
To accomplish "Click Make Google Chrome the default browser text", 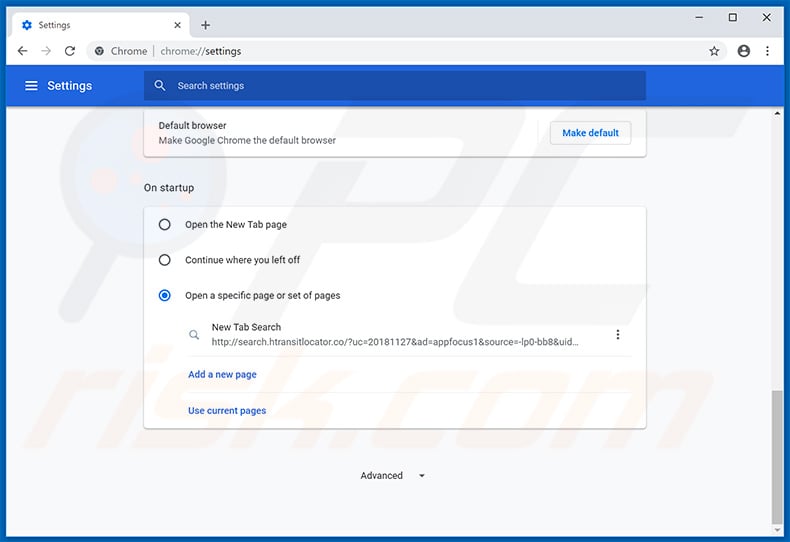I will (247, 140).
